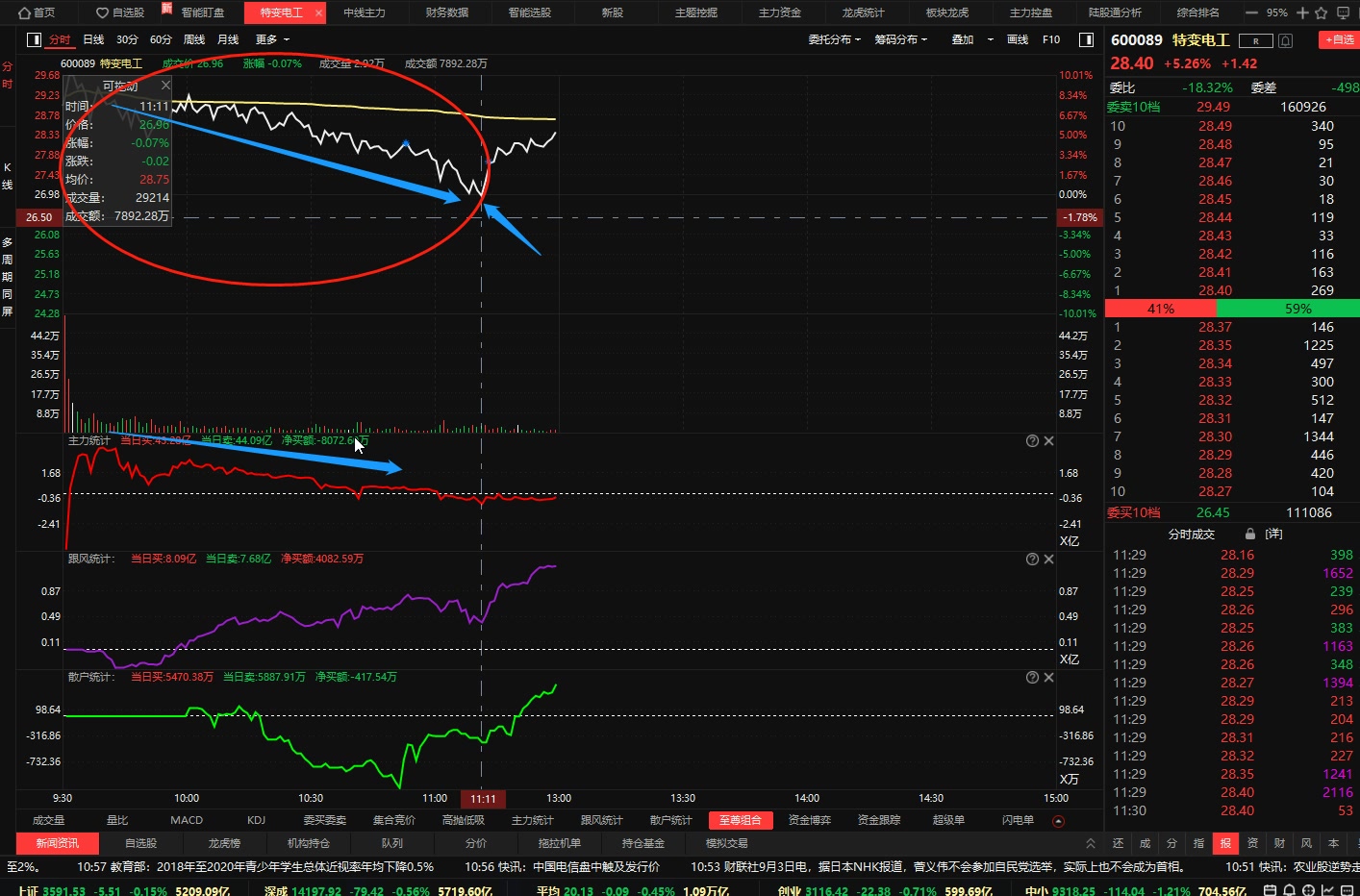Screen dimensions: 1360x896
Task: Click the 画线 drawing tool button
Action: click(x=1018, y=39)
